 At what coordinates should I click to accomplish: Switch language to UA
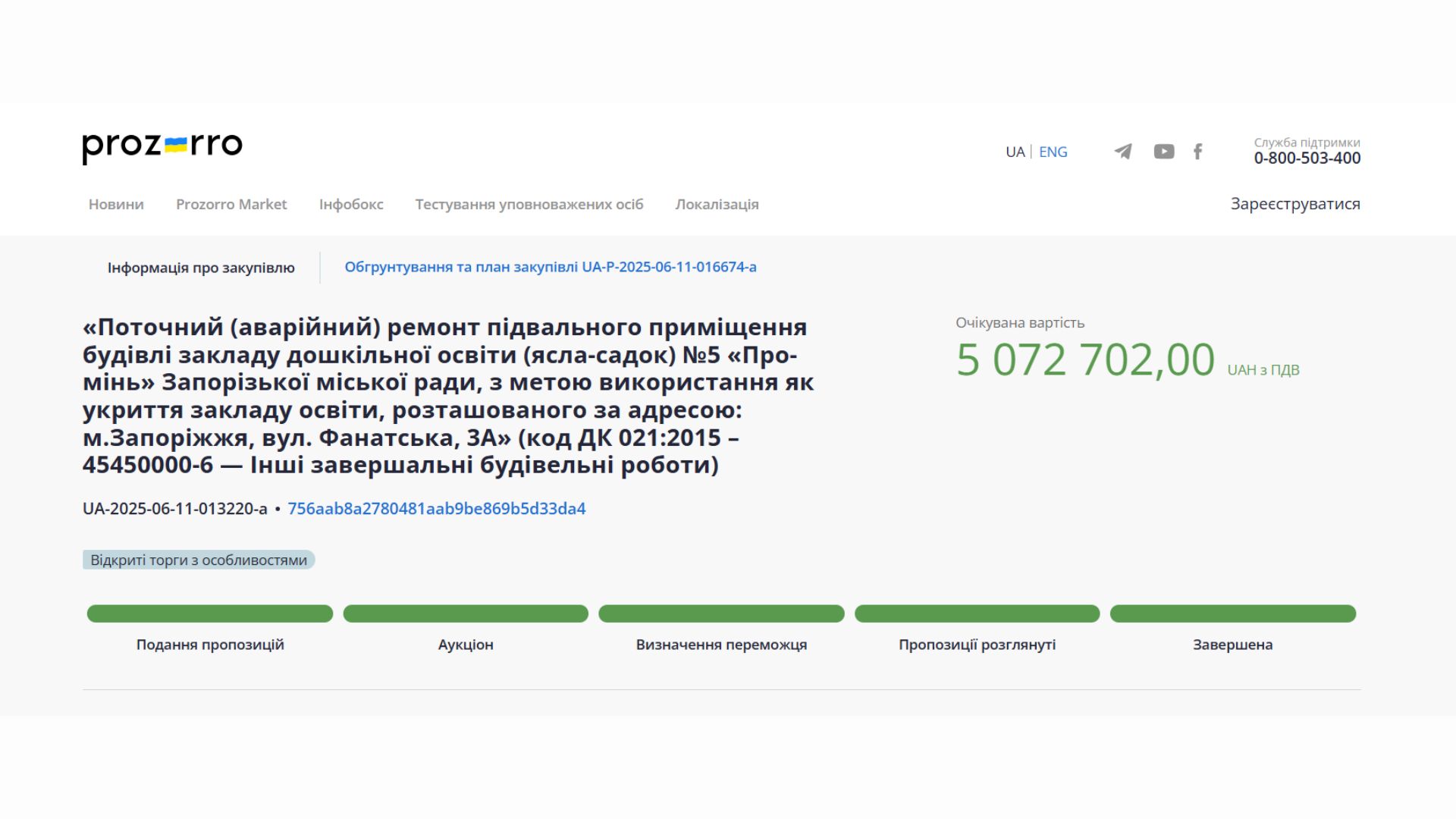point(1015,152)
